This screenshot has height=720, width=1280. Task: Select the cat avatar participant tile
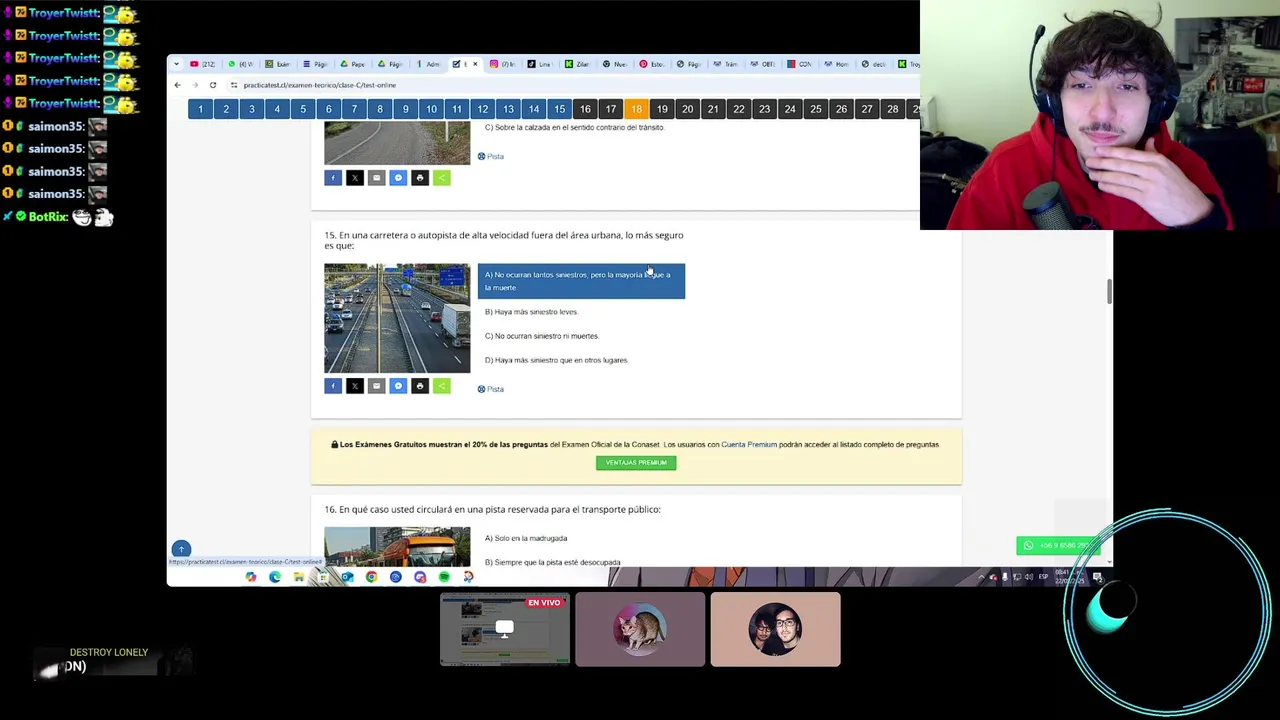tap(640, 629)
